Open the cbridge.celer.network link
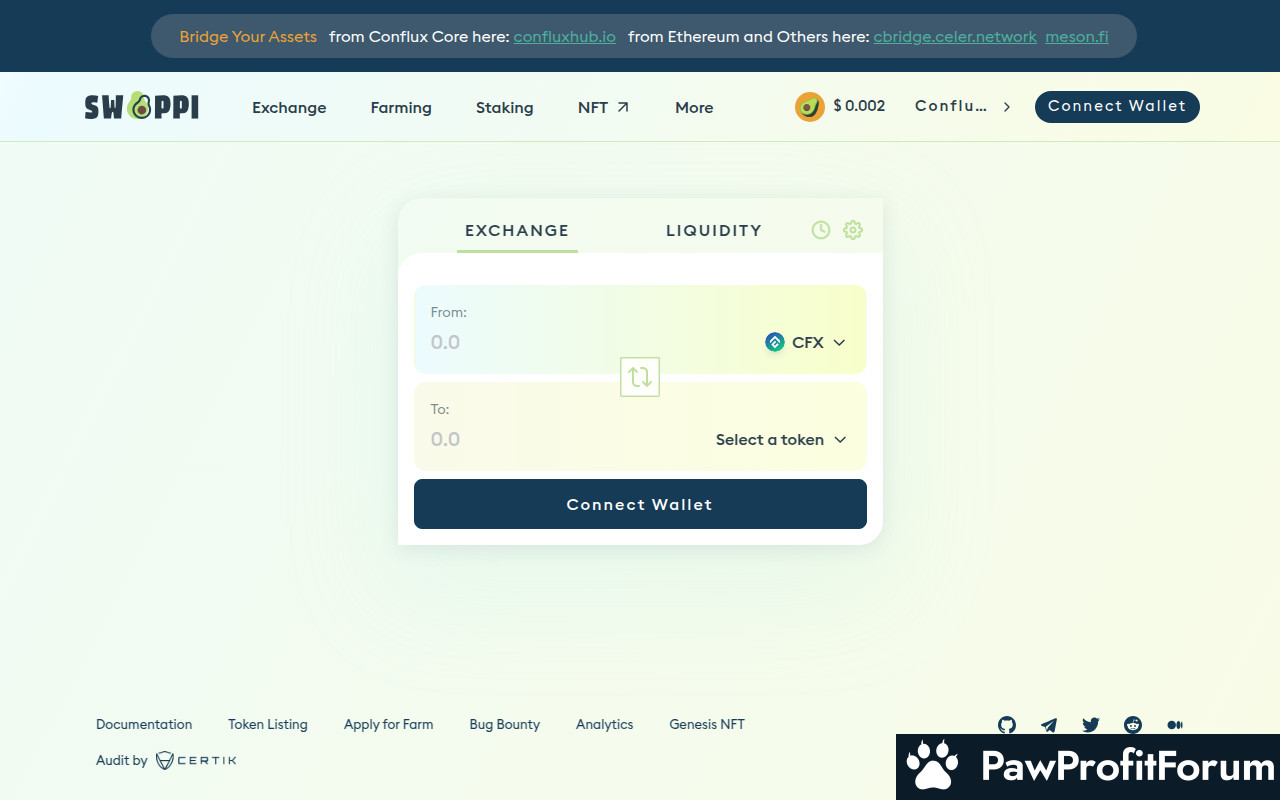 click(x=955, y=37)
